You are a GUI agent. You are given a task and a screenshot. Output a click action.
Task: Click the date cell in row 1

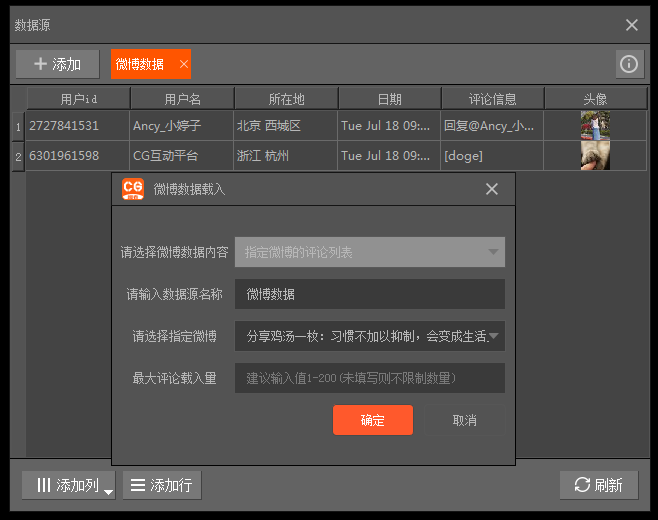coord(389,125)
